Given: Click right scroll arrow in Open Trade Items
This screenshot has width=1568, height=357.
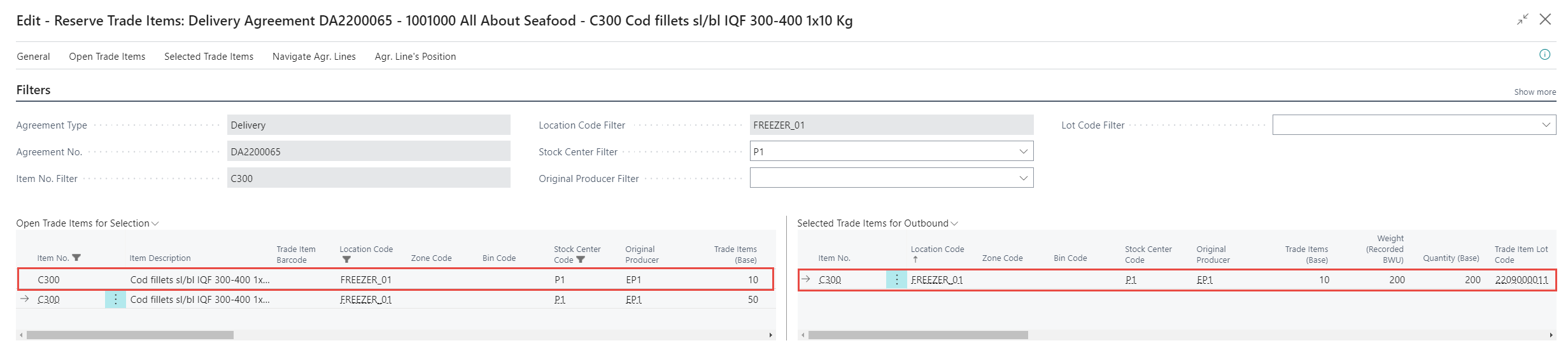Looking at the screenshot, I should point(770,335).
